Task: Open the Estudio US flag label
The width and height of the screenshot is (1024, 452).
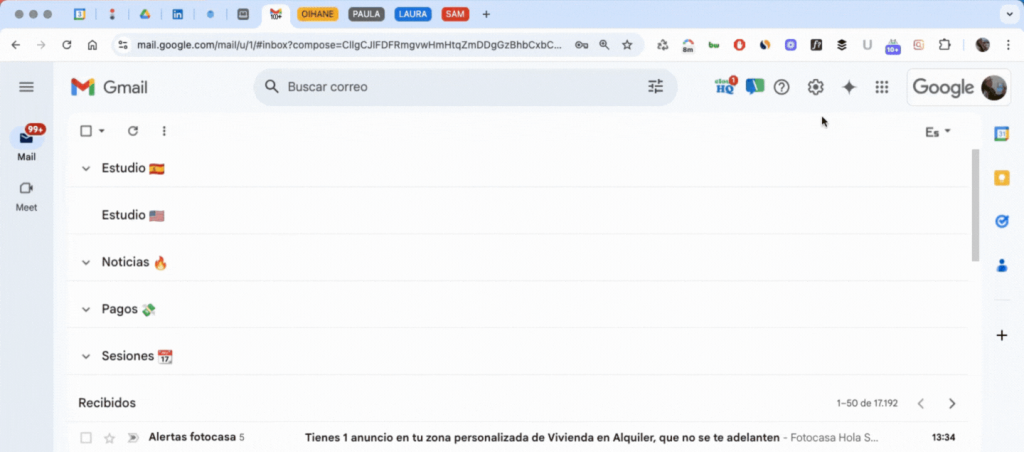Action: [x=133, y=216]
